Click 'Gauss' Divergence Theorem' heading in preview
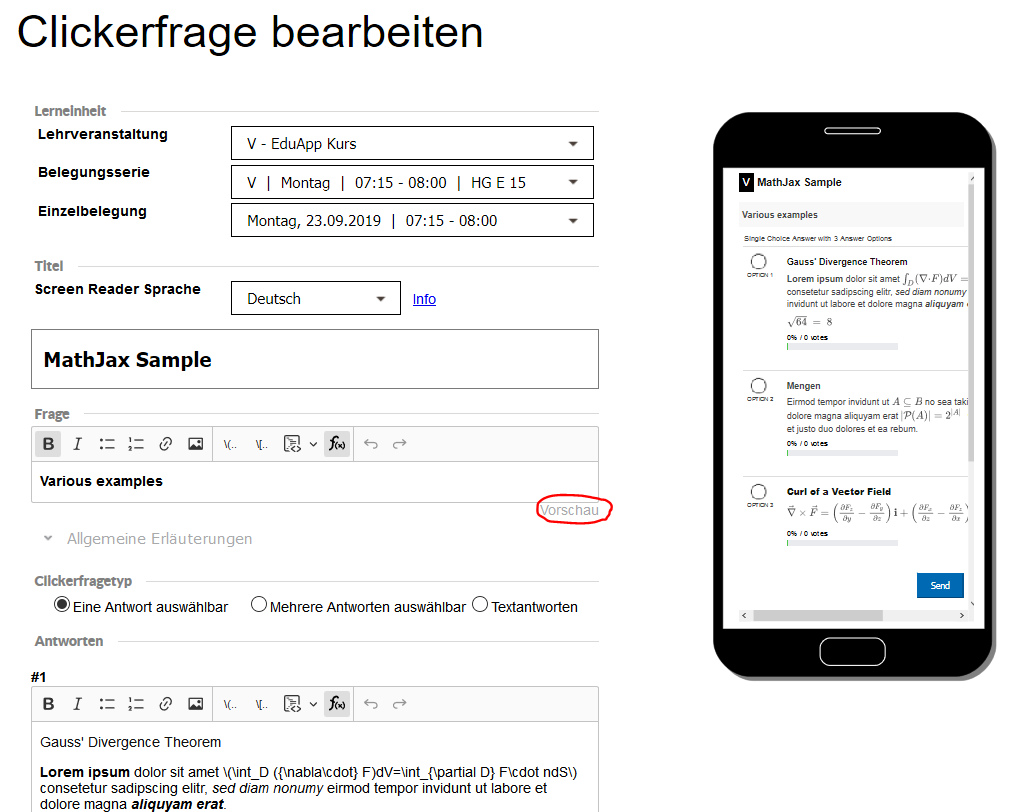The image size is (1024, 812). tap(847, 262)
